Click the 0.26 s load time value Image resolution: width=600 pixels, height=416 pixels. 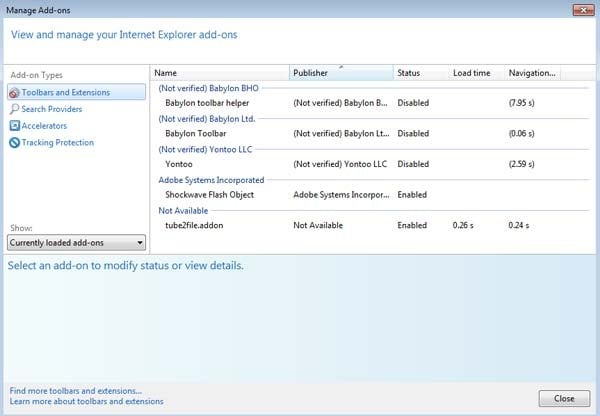tap(463, 225)
